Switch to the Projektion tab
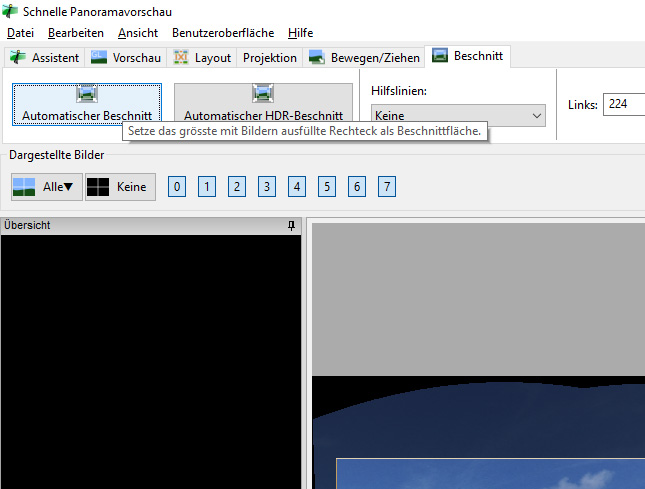 (x=269, y=58)
